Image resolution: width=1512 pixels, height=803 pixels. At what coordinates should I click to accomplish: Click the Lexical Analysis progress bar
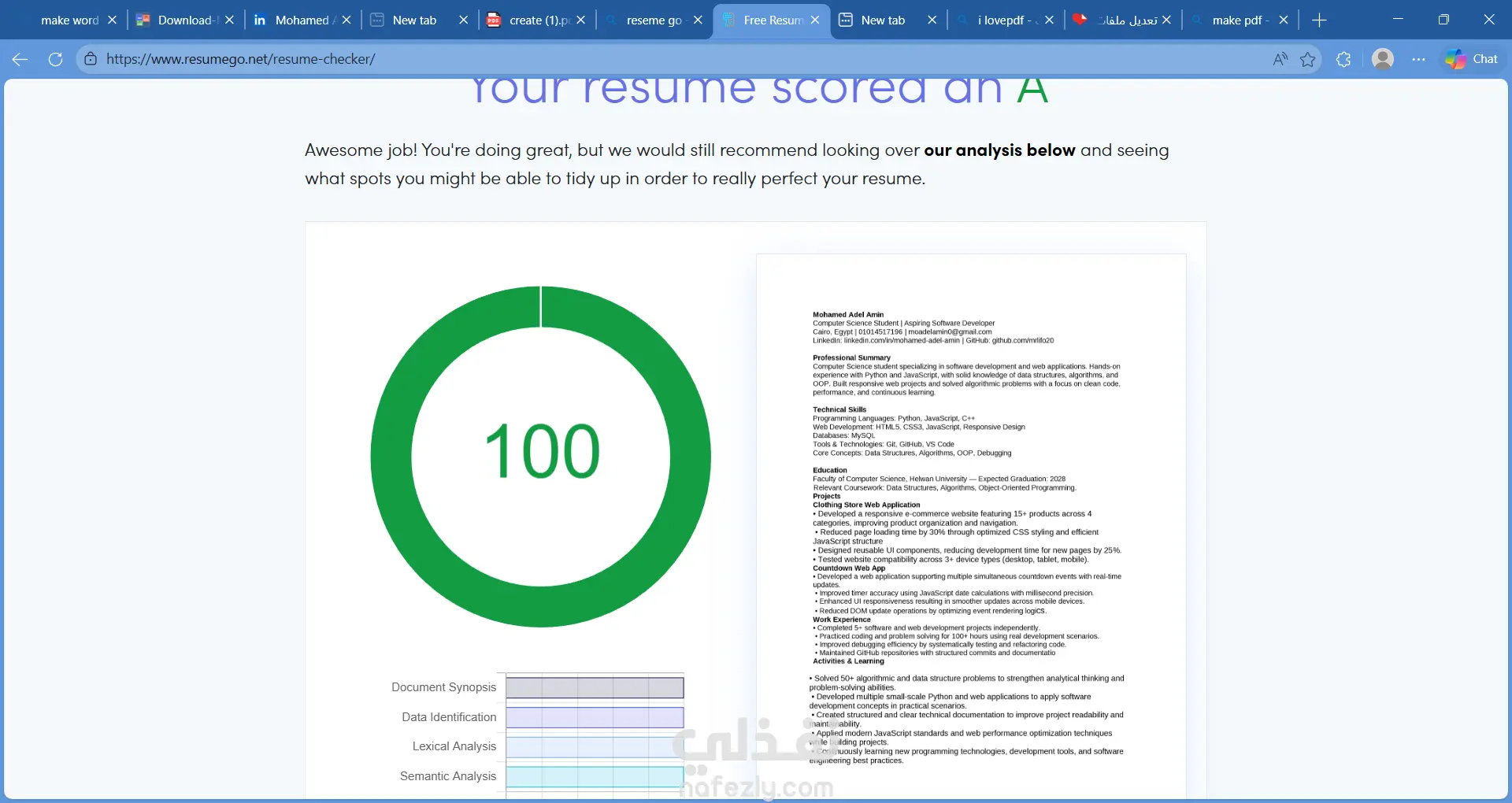[595, 747]
